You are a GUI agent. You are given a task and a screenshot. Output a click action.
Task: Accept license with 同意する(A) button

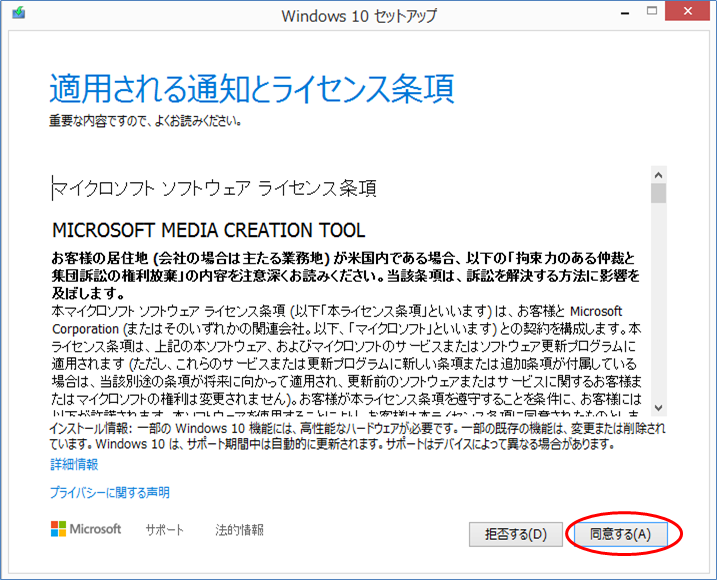point(621,534)
